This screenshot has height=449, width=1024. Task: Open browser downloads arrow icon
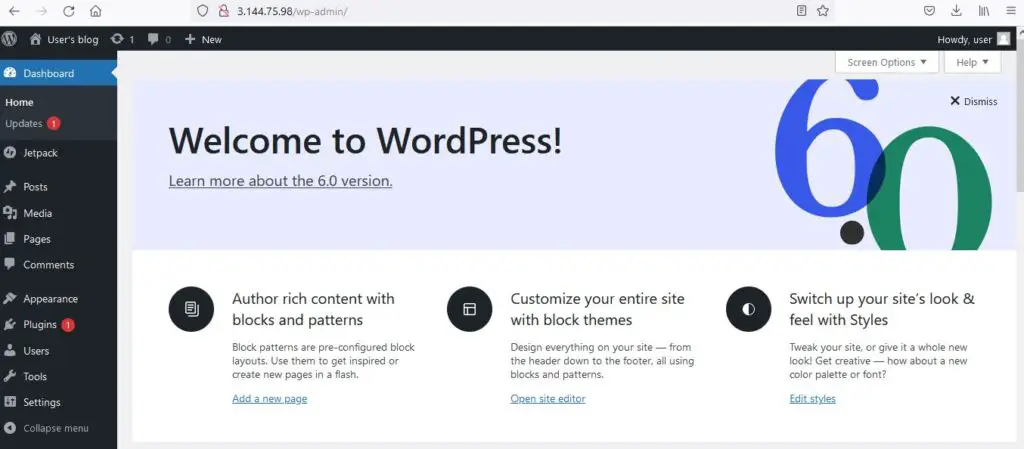tap(956, 11)
